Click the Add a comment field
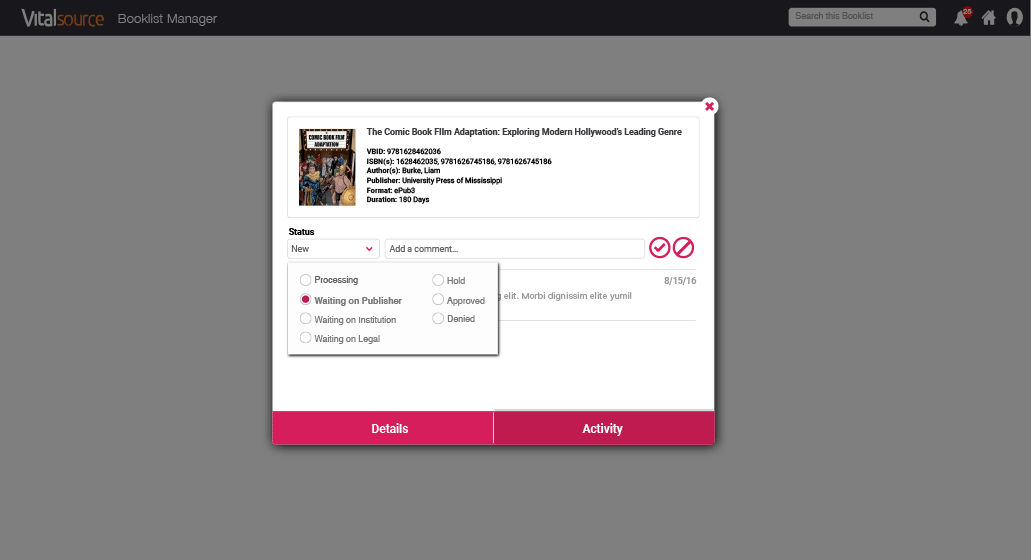Screen dimensions: 1031x560 [514, 249]
